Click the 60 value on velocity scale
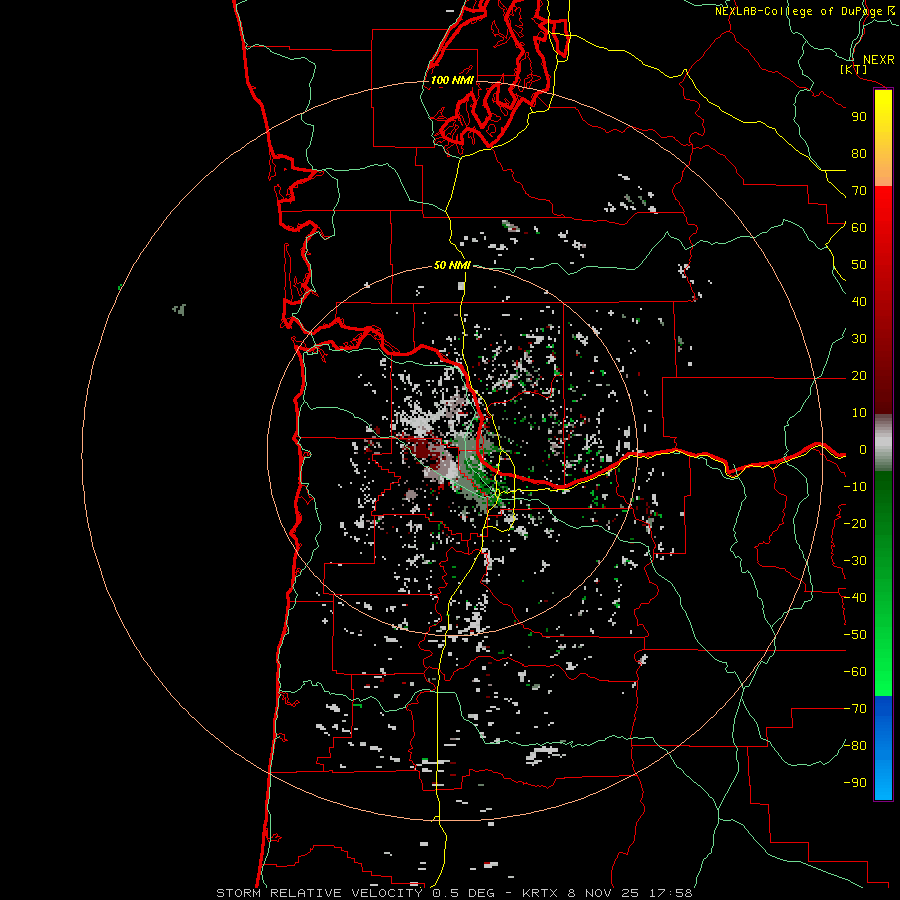This screenshot has width=900, height=900. point(859,228)
